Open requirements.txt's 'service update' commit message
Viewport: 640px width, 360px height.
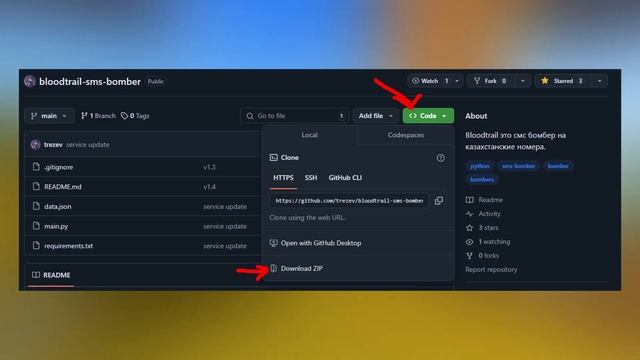click(x=225, y=246)
